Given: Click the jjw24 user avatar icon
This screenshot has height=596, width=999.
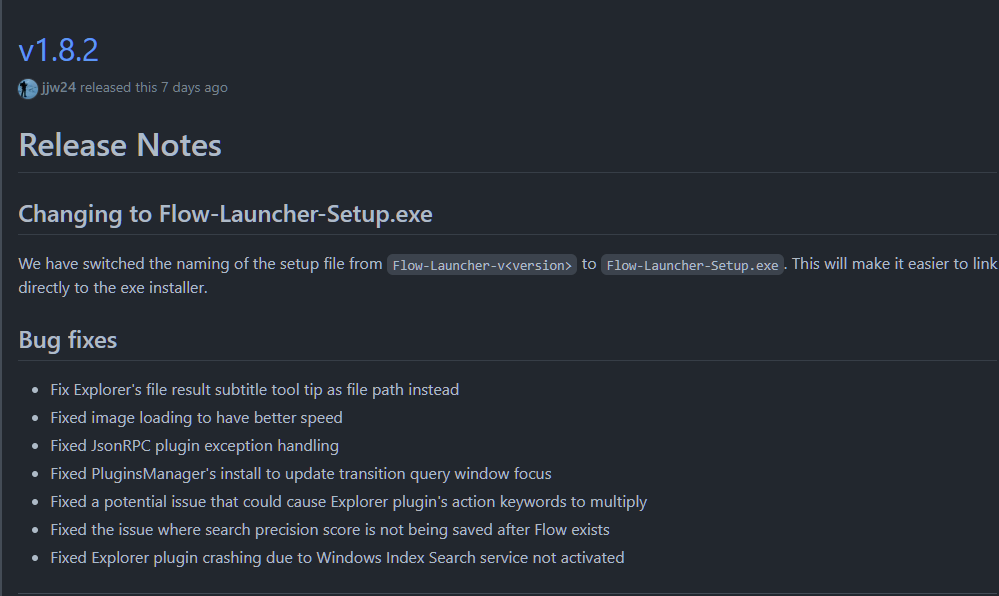Looking at the screenshot, I should coord(28,88).
